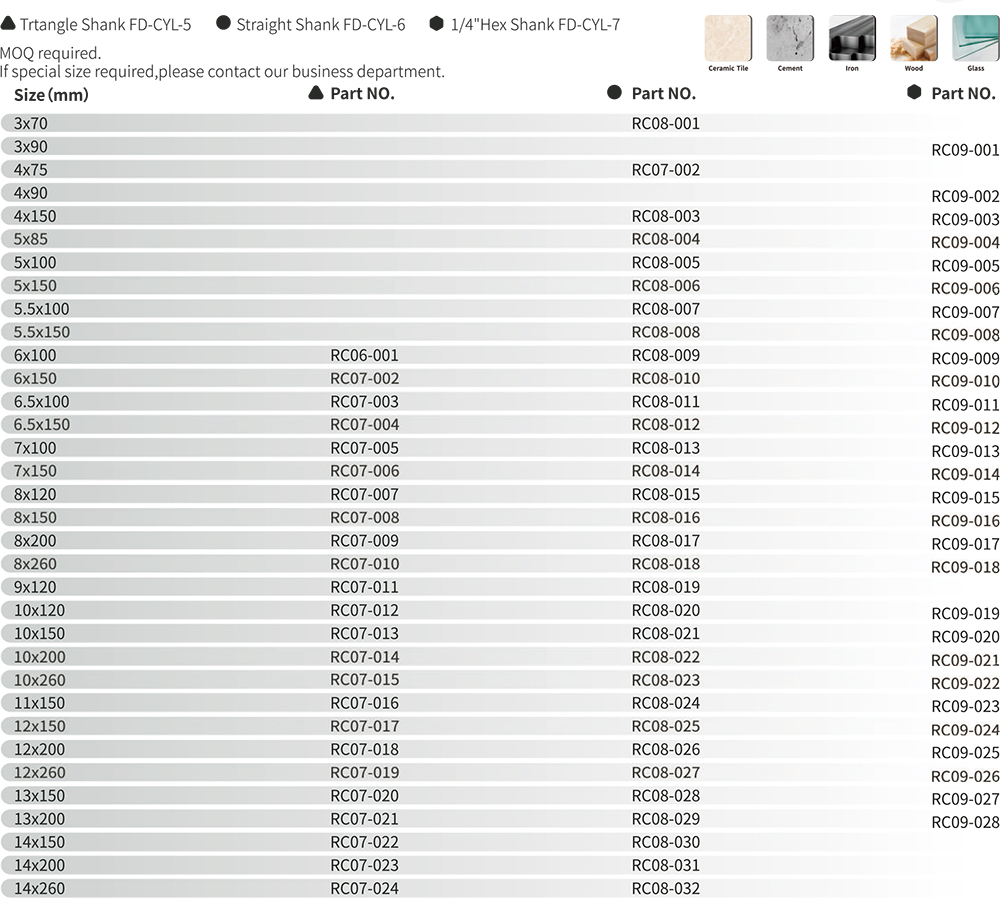Select part number RC09-028

click(965, 823)
